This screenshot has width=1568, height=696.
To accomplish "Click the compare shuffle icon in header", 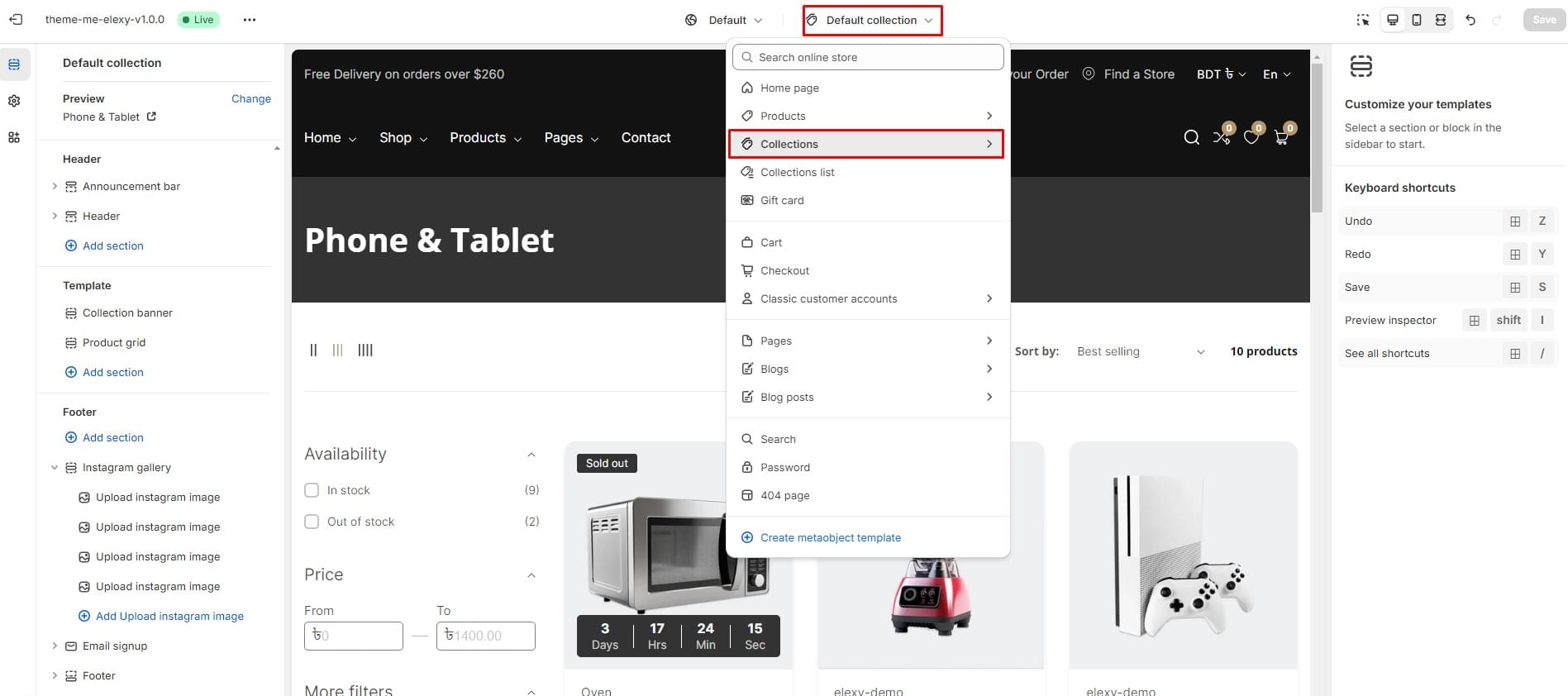I will pos(1222,137).
